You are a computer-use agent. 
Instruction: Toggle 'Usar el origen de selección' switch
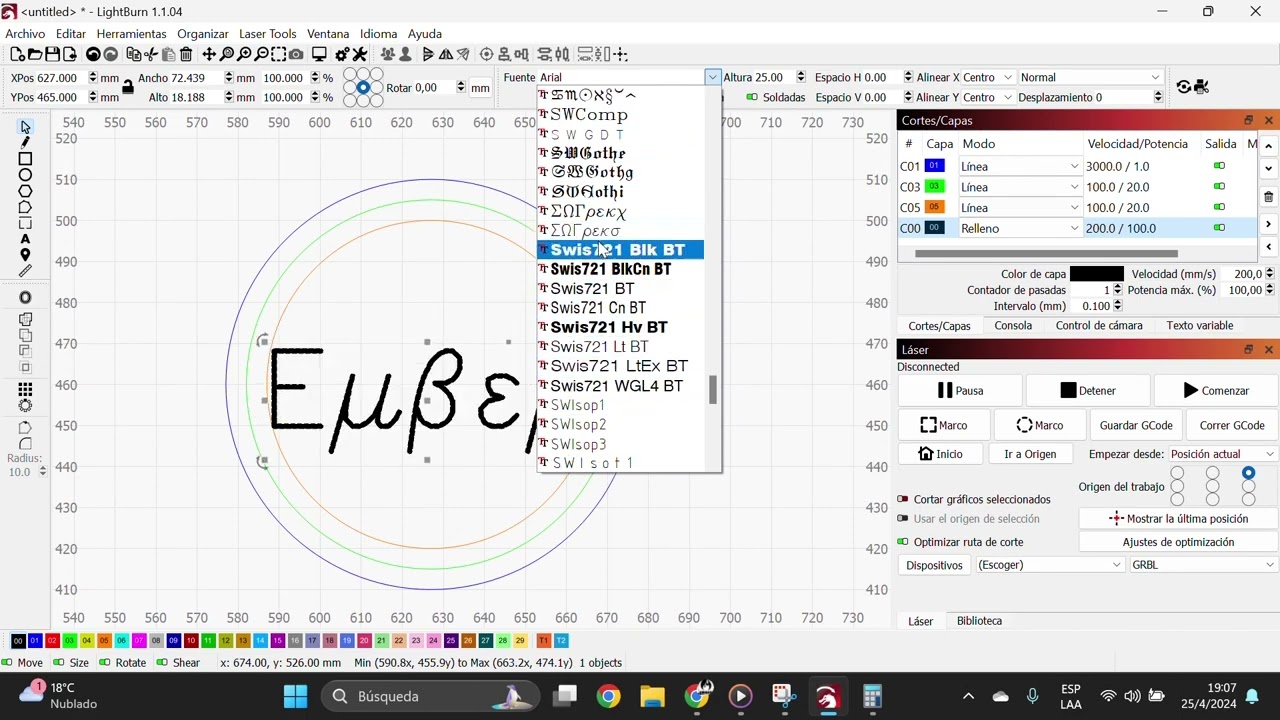coord(903,519)
